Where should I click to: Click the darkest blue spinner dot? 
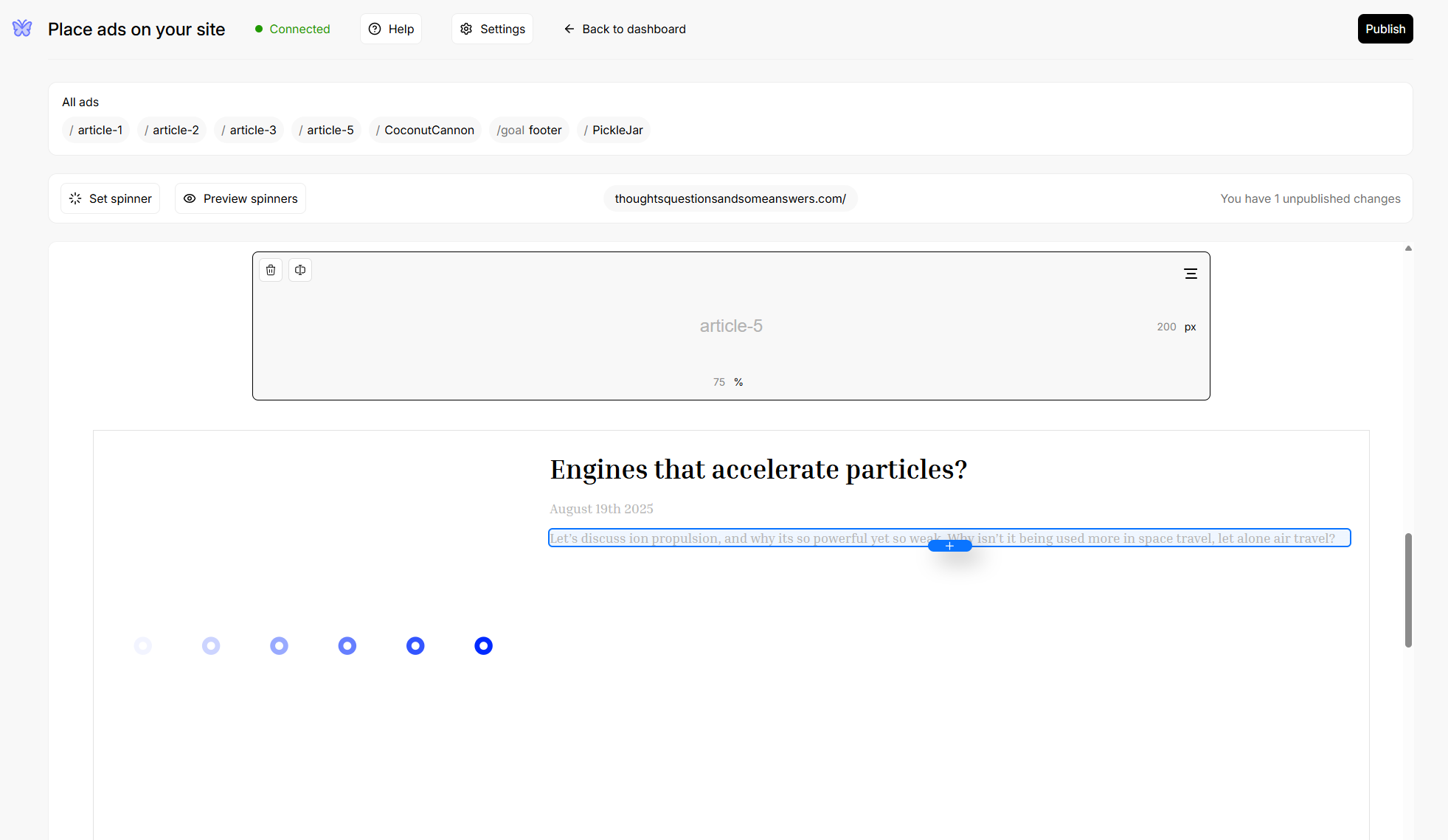[x=483, y=646]
